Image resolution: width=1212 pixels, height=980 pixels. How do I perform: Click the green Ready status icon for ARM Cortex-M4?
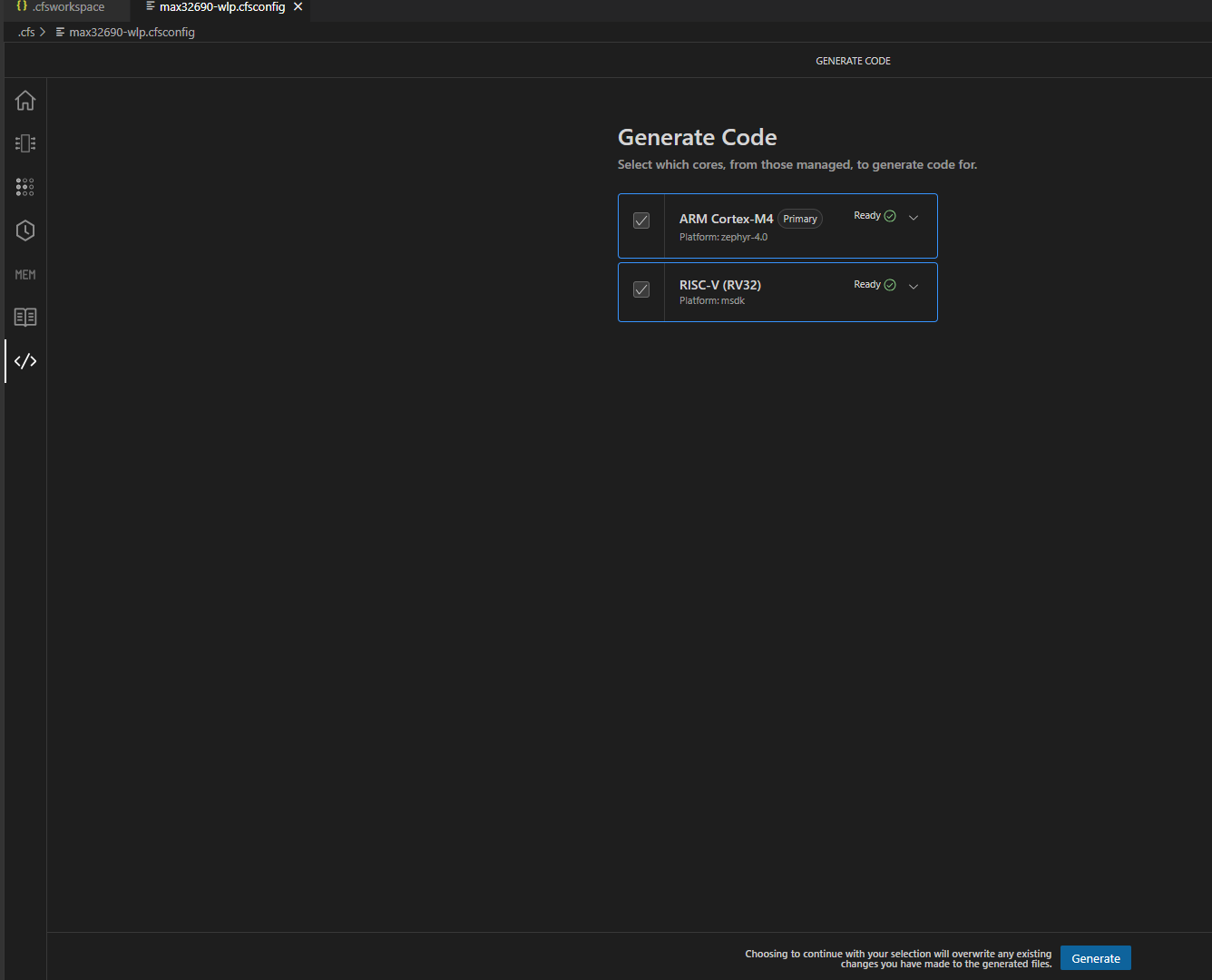[889, 216]
